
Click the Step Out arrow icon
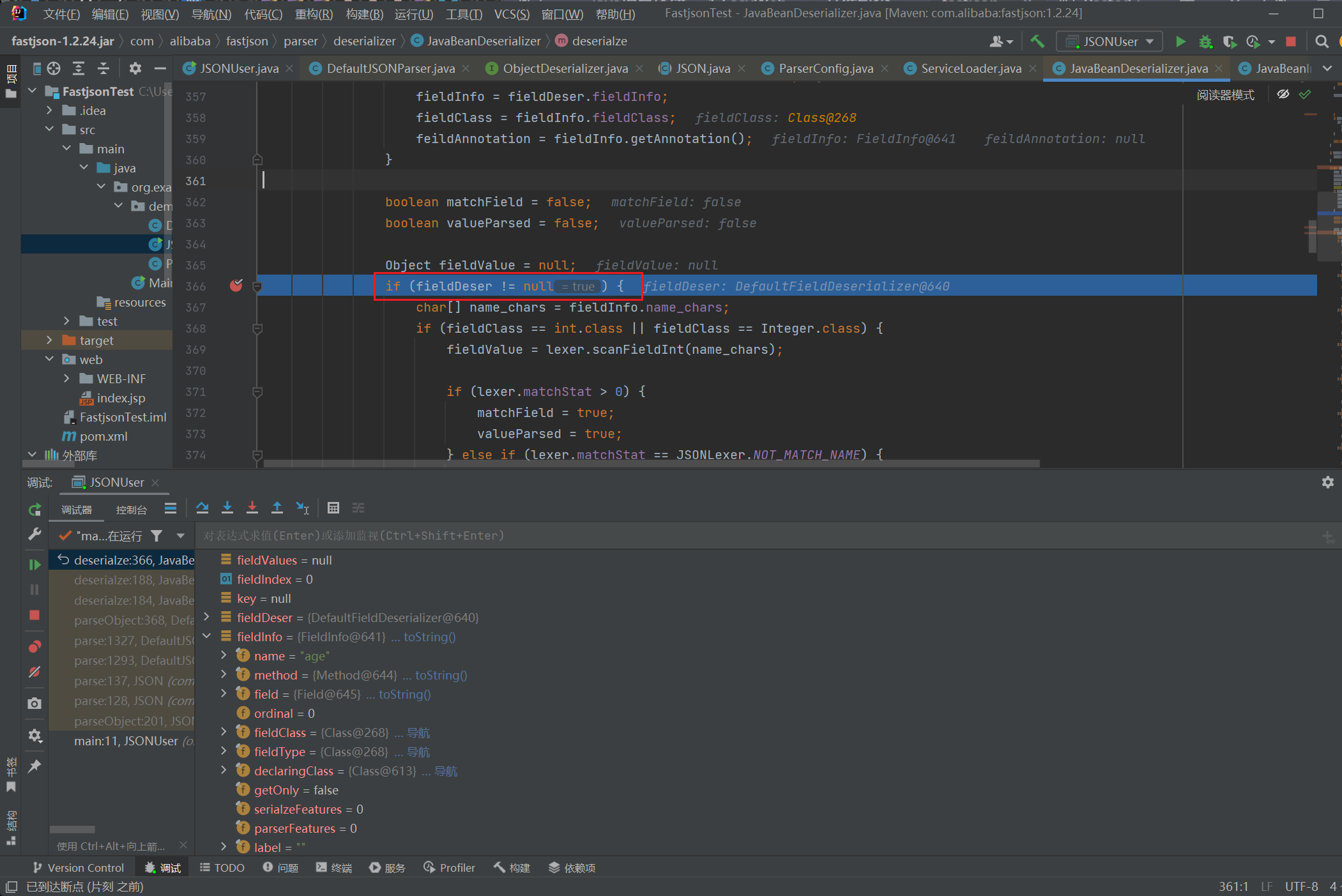(277, 508)
